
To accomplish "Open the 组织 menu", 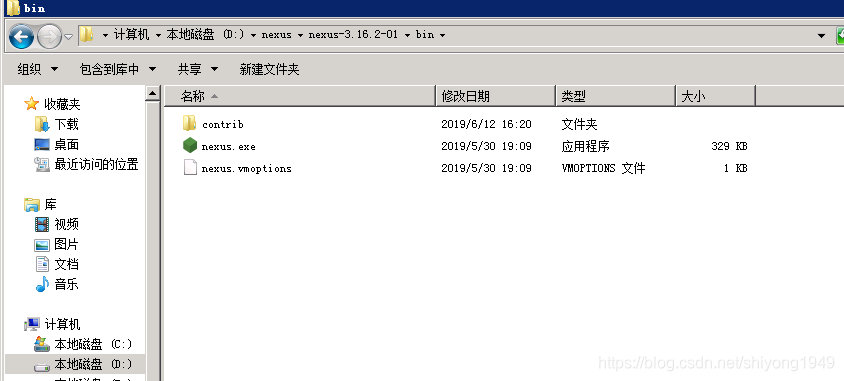I will pyautogui.click(x=38, y=69).
